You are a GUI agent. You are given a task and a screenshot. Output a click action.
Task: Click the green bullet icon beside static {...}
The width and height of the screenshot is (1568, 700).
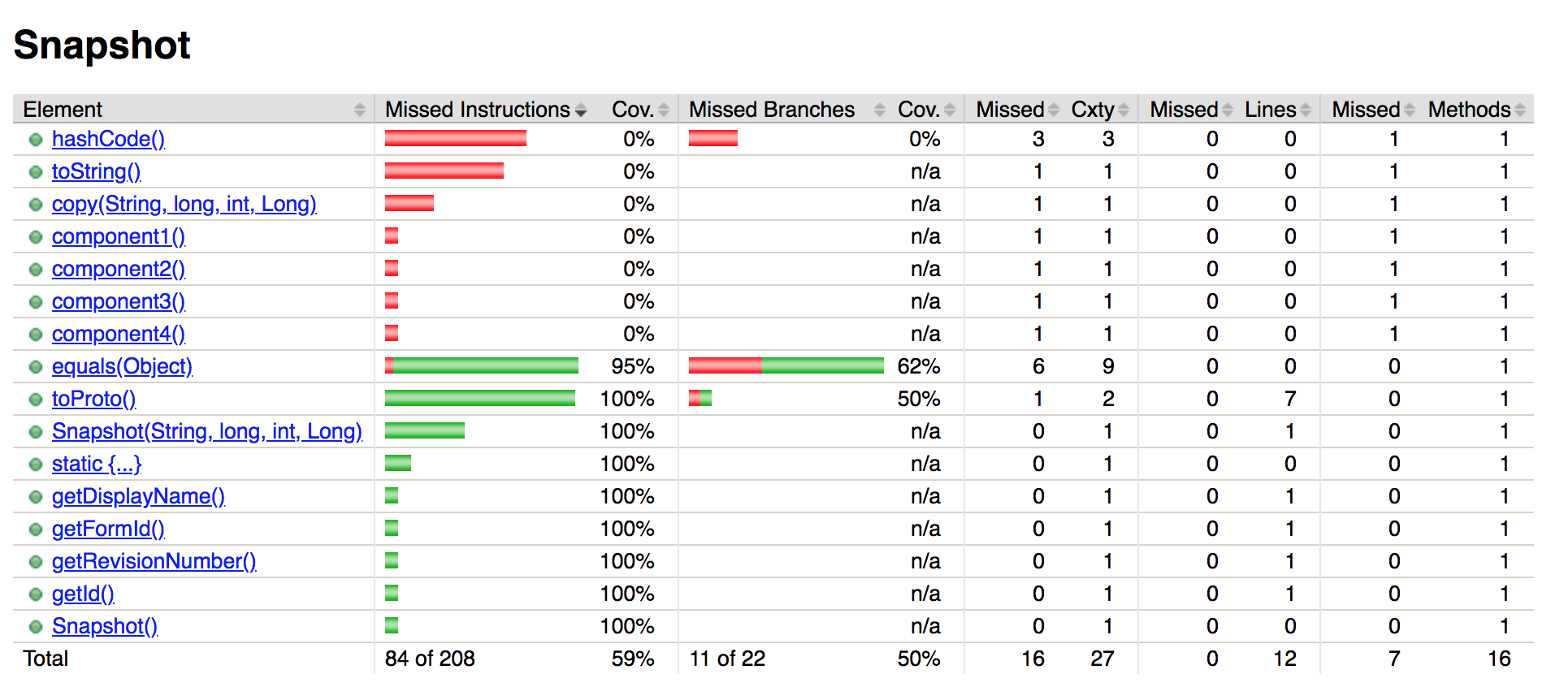tap(35, 464)
